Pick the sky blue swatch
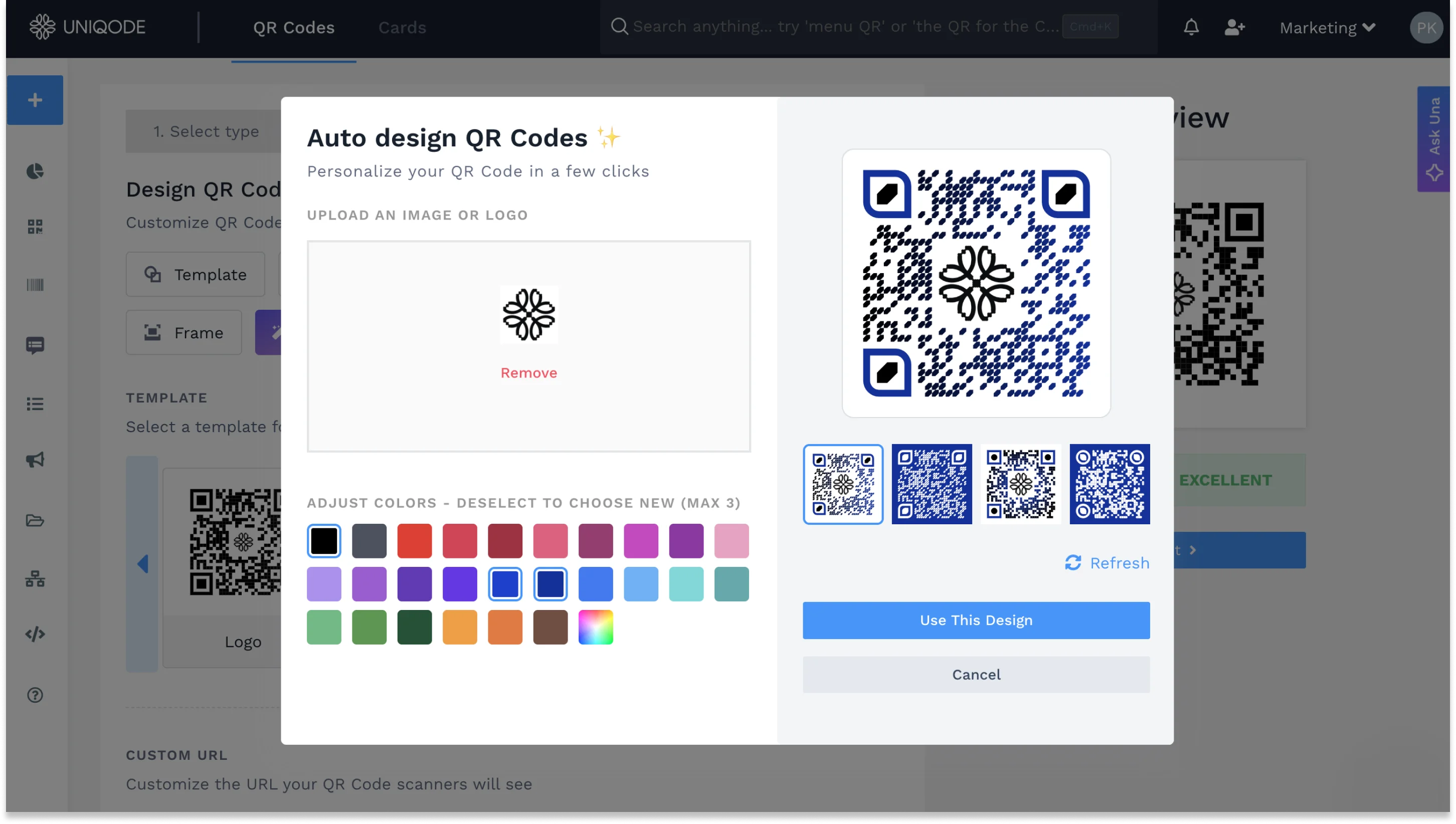Viewport: 1456px width, 824px height. (x=641, y=584)
